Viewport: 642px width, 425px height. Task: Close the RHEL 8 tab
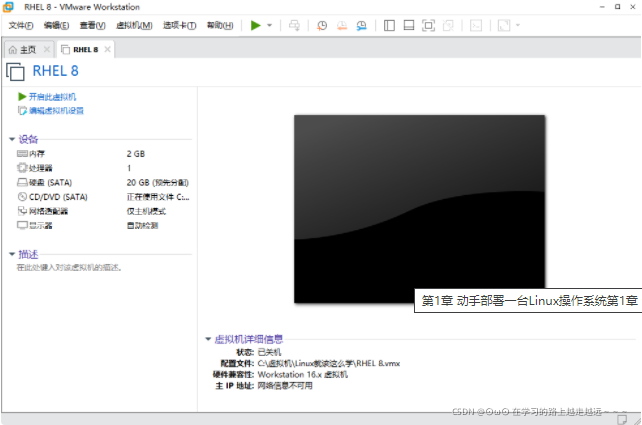coord(107,50)
